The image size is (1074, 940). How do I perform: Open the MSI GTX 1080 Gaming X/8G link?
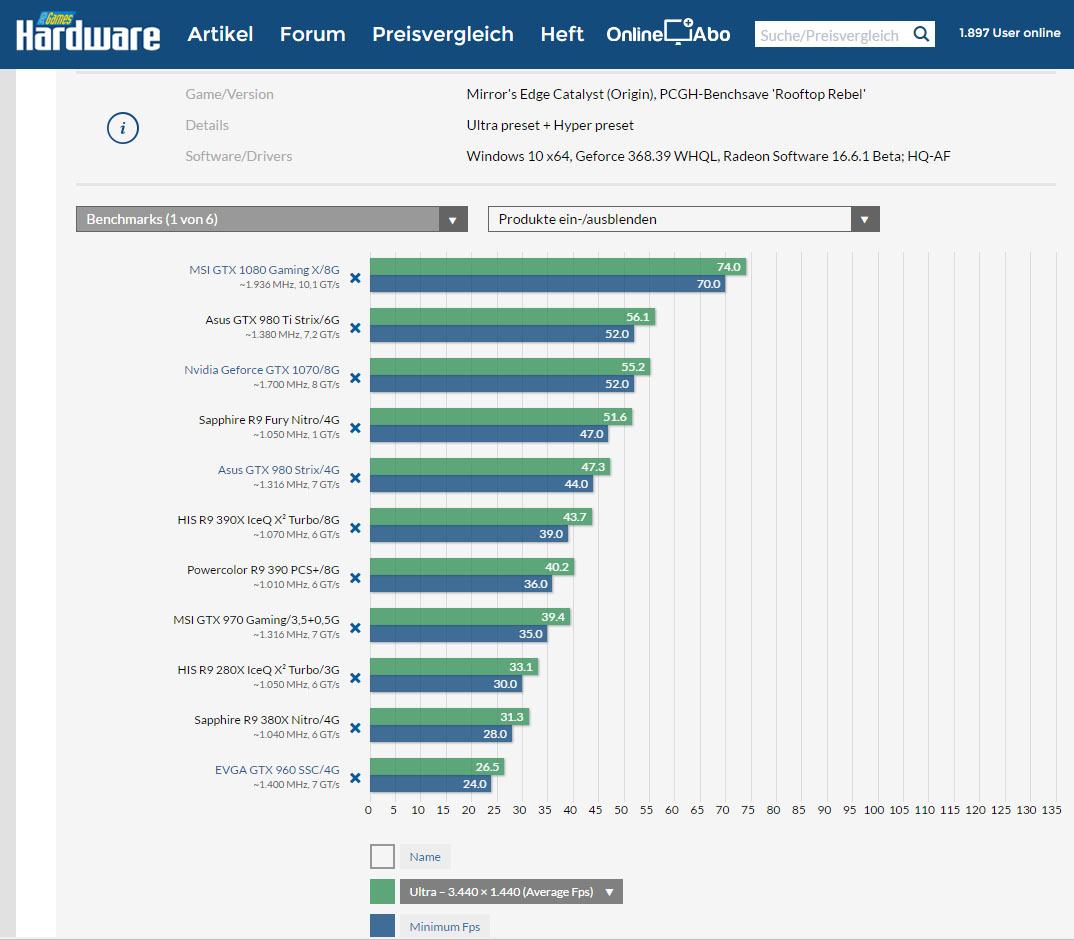(264, 270)
